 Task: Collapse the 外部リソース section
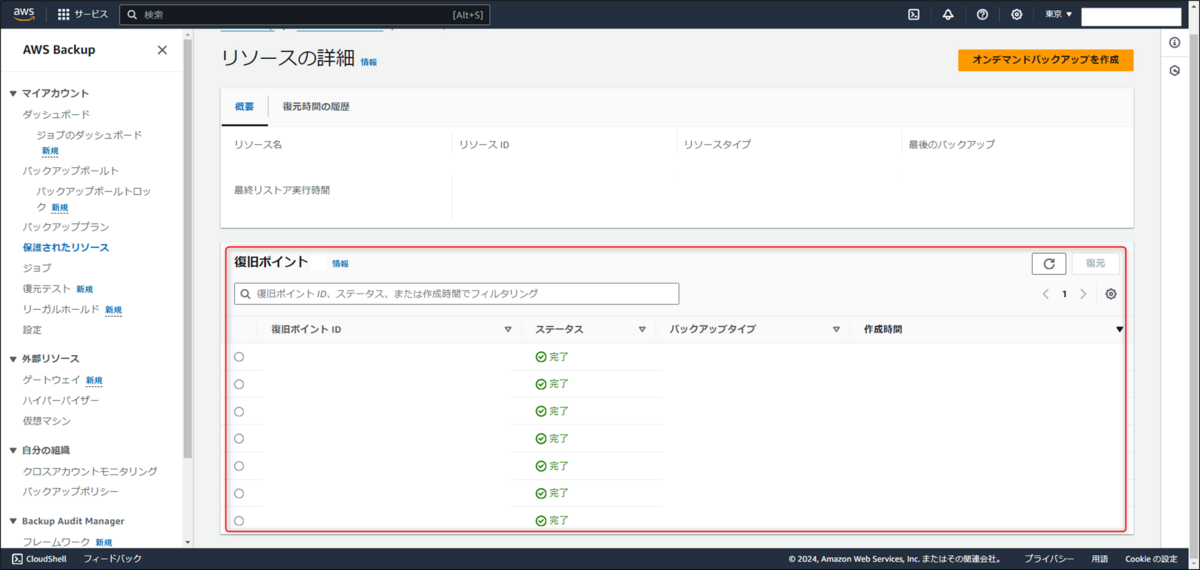(x=13, y=358)
